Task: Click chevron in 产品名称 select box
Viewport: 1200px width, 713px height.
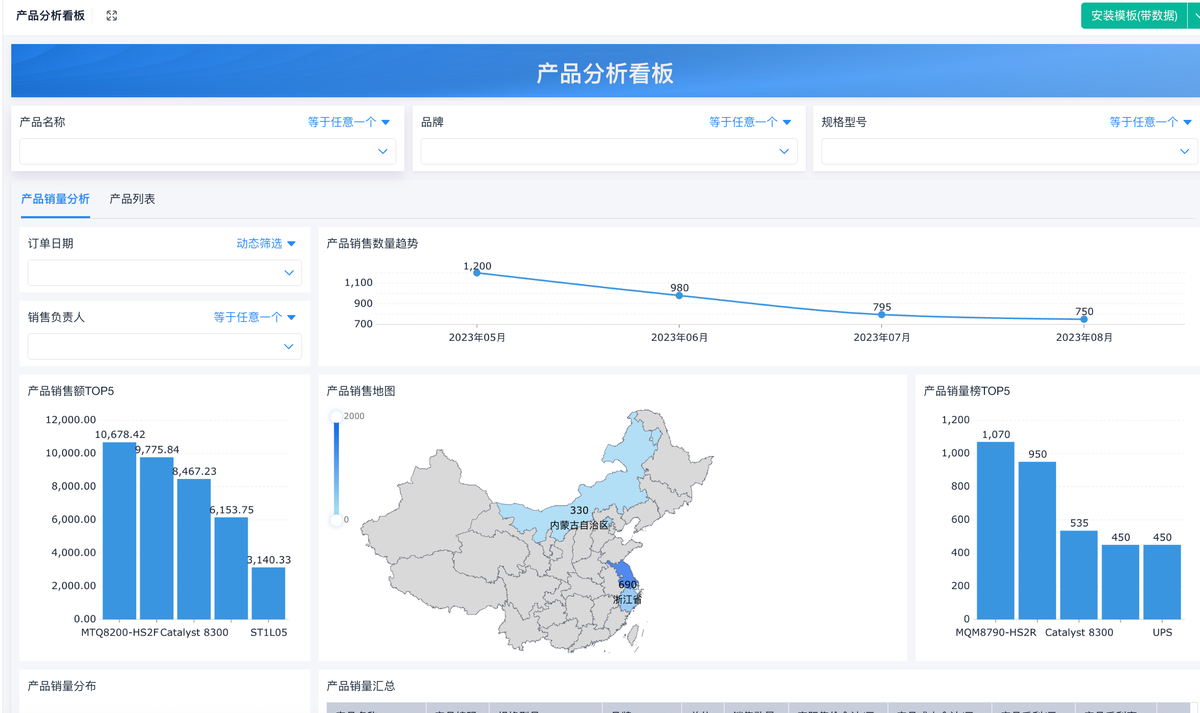Action: [383, 152]
